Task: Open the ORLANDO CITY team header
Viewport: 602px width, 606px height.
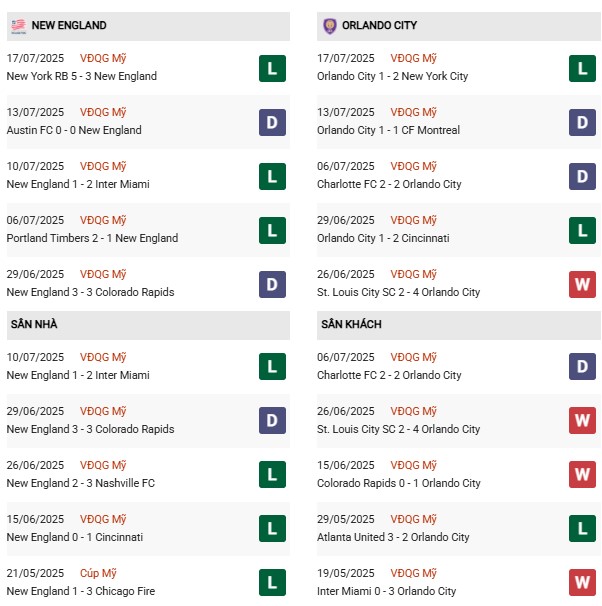Action: (x=379, y=25)
